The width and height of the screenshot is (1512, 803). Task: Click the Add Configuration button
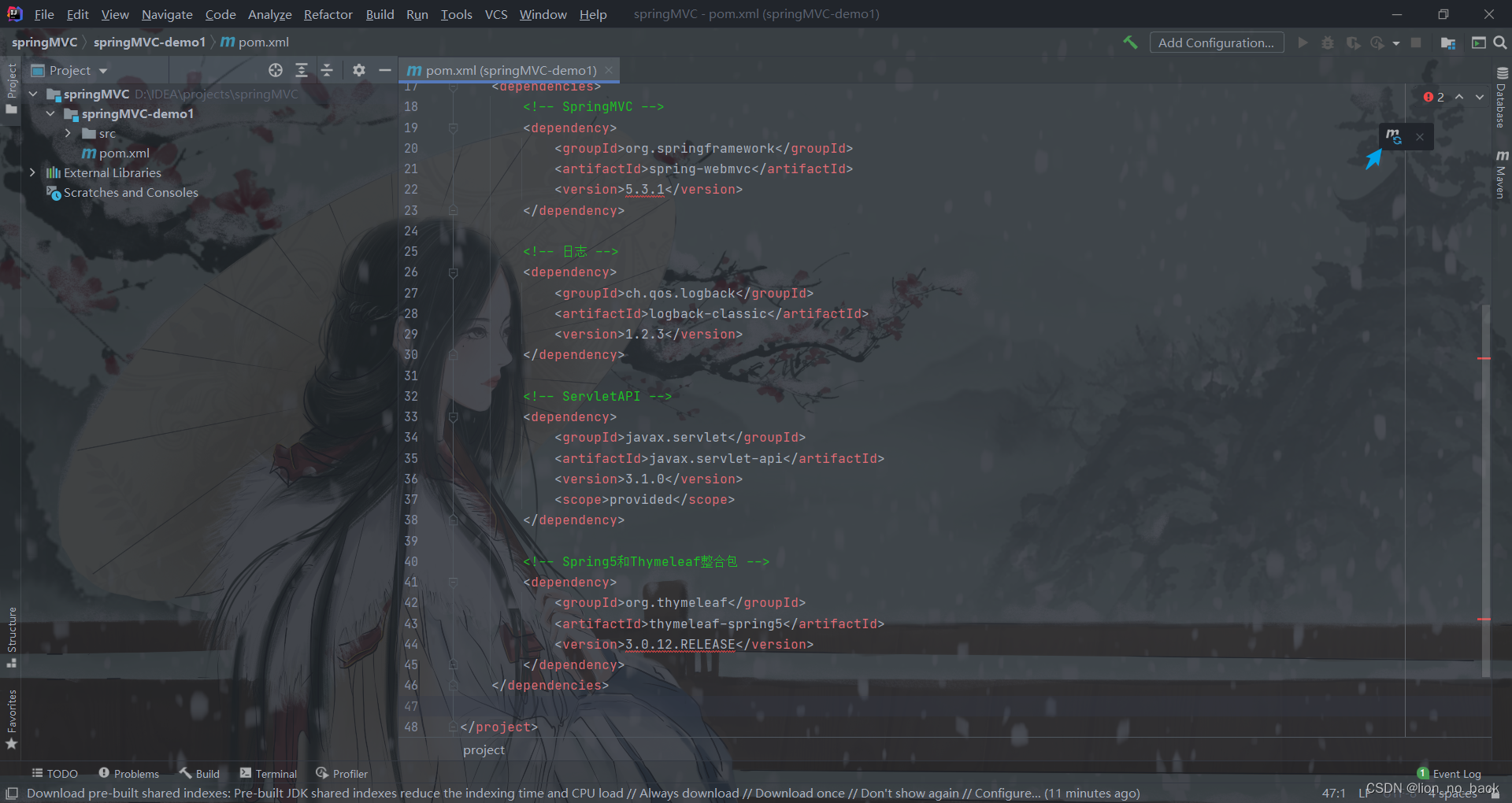(x=1216, y=43)
